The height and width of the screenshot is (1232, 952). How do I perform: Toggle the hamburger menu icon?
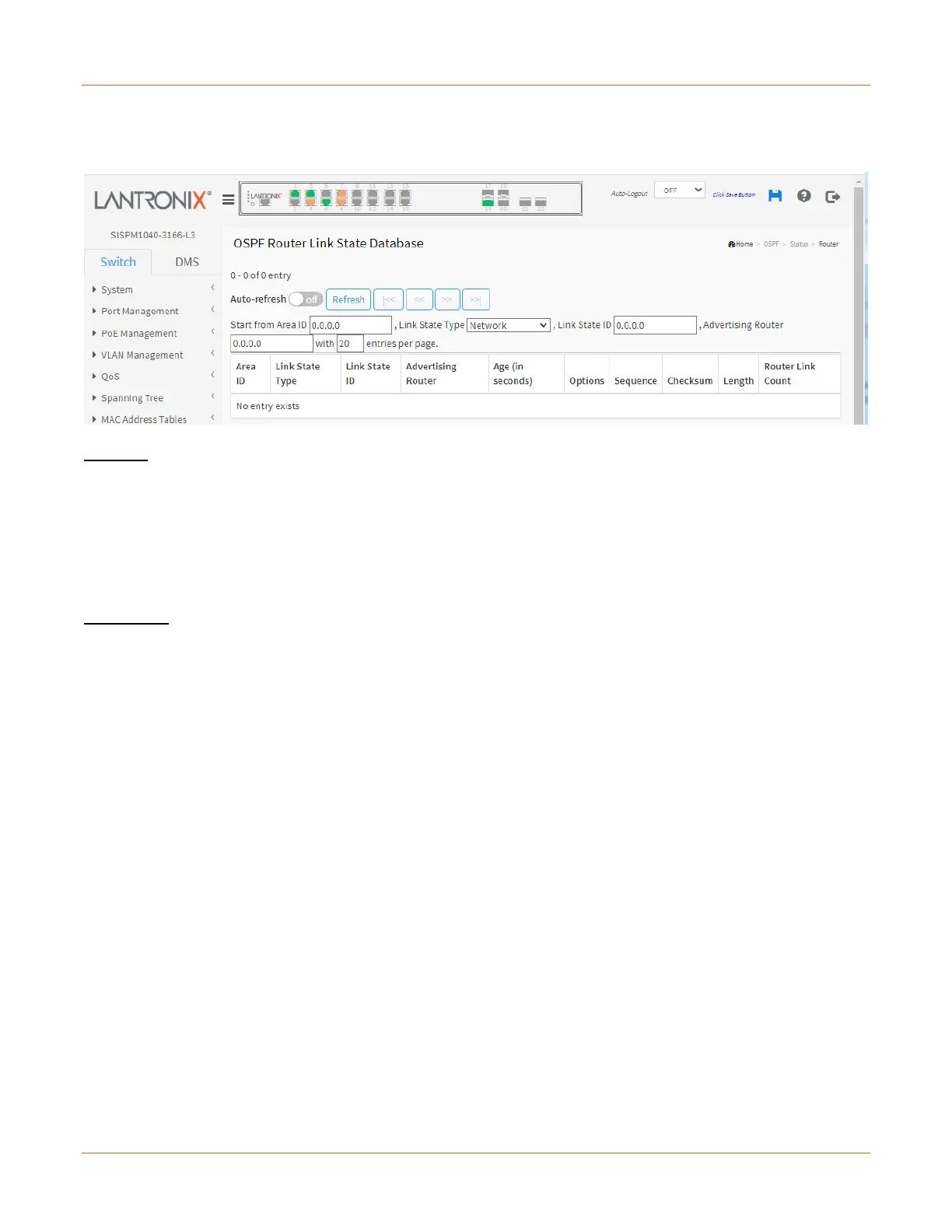point(228,200)
